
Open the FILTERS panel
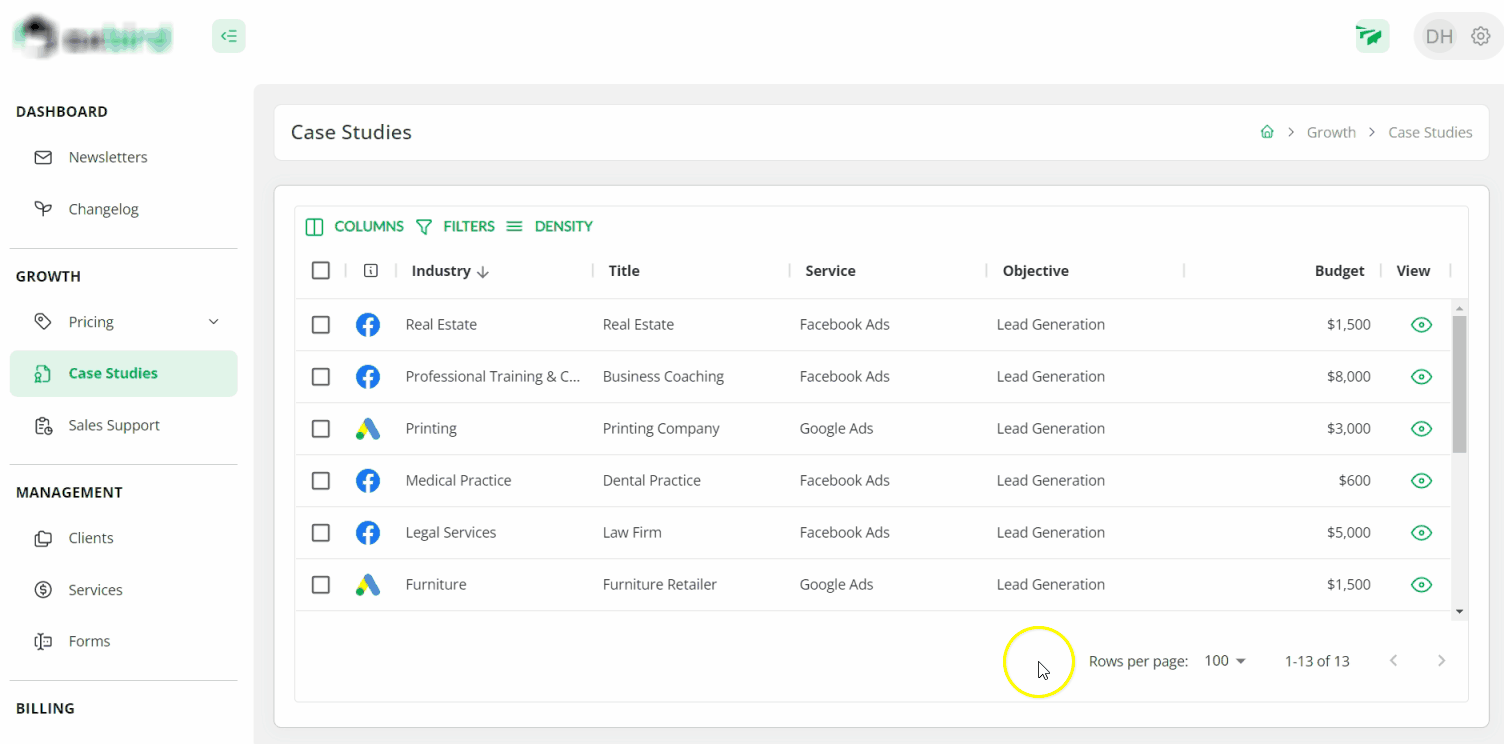click(455, 227)
